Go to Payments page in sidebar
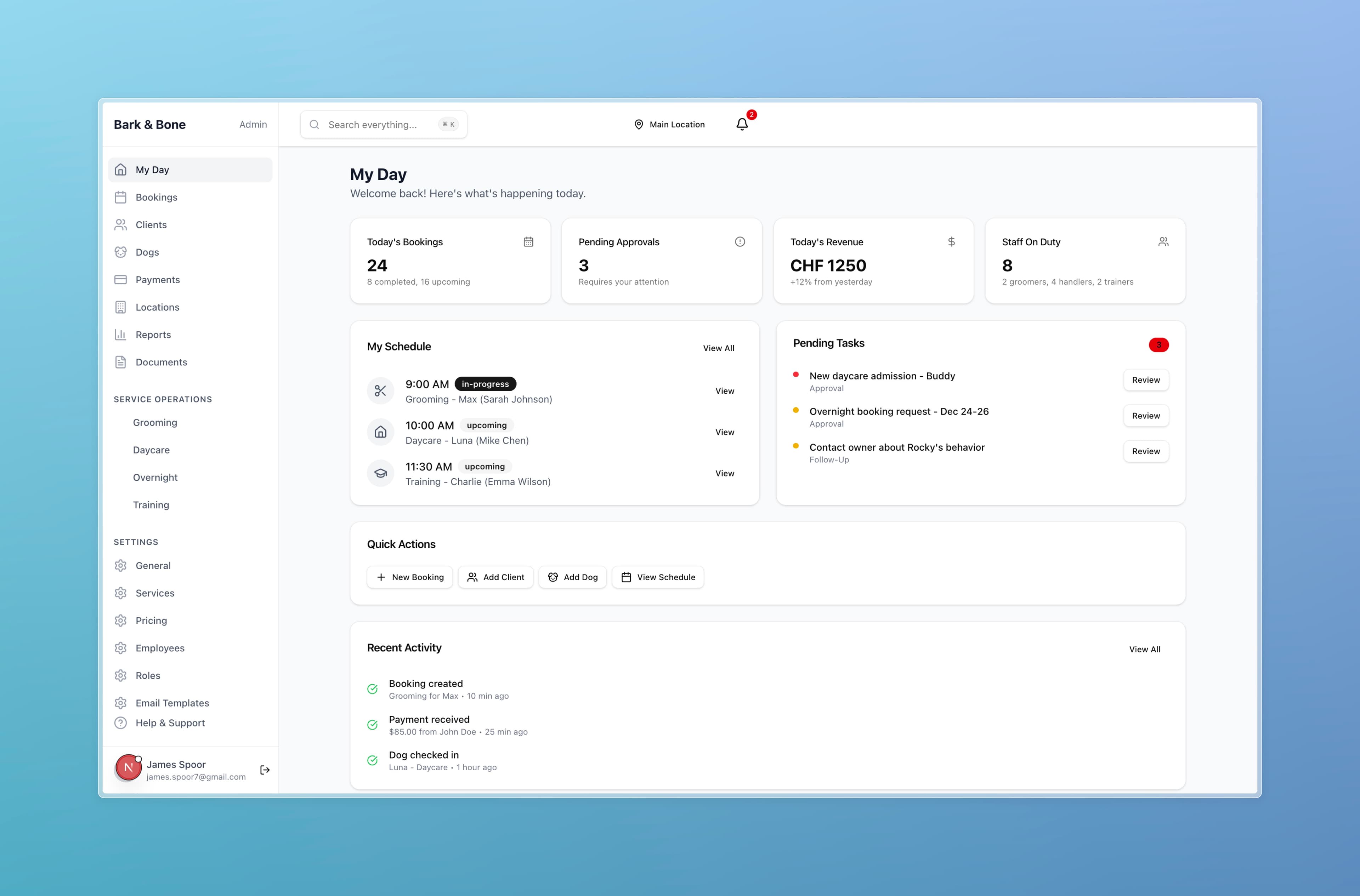The width and height of the screenshot is (1360, 896). pyautogui.click(x=157, y=279)
